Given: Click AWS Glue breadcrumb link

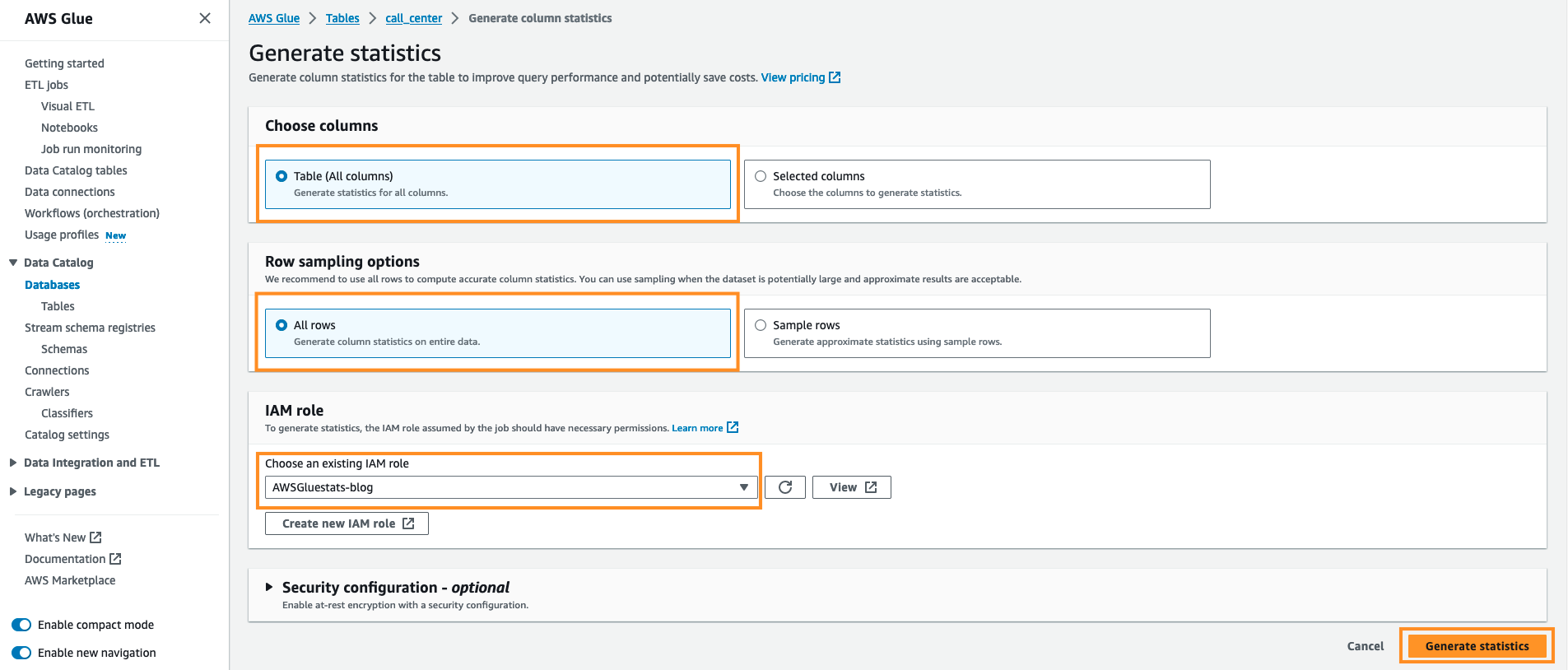Looking at the screenshot, I should [x=274, y=18].
